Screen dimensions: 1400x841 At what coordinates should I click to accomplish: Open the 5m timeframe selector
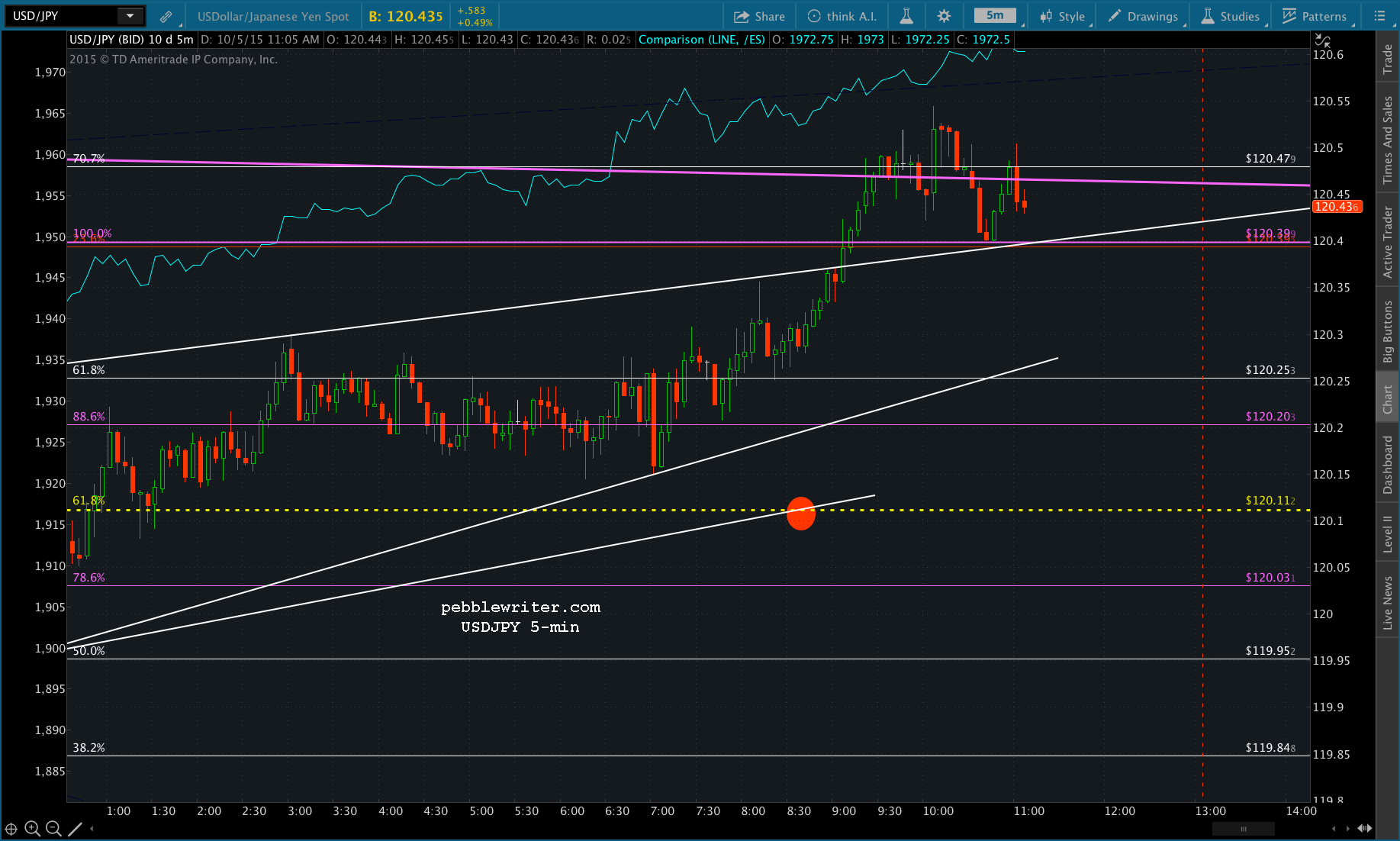(995, 16)
